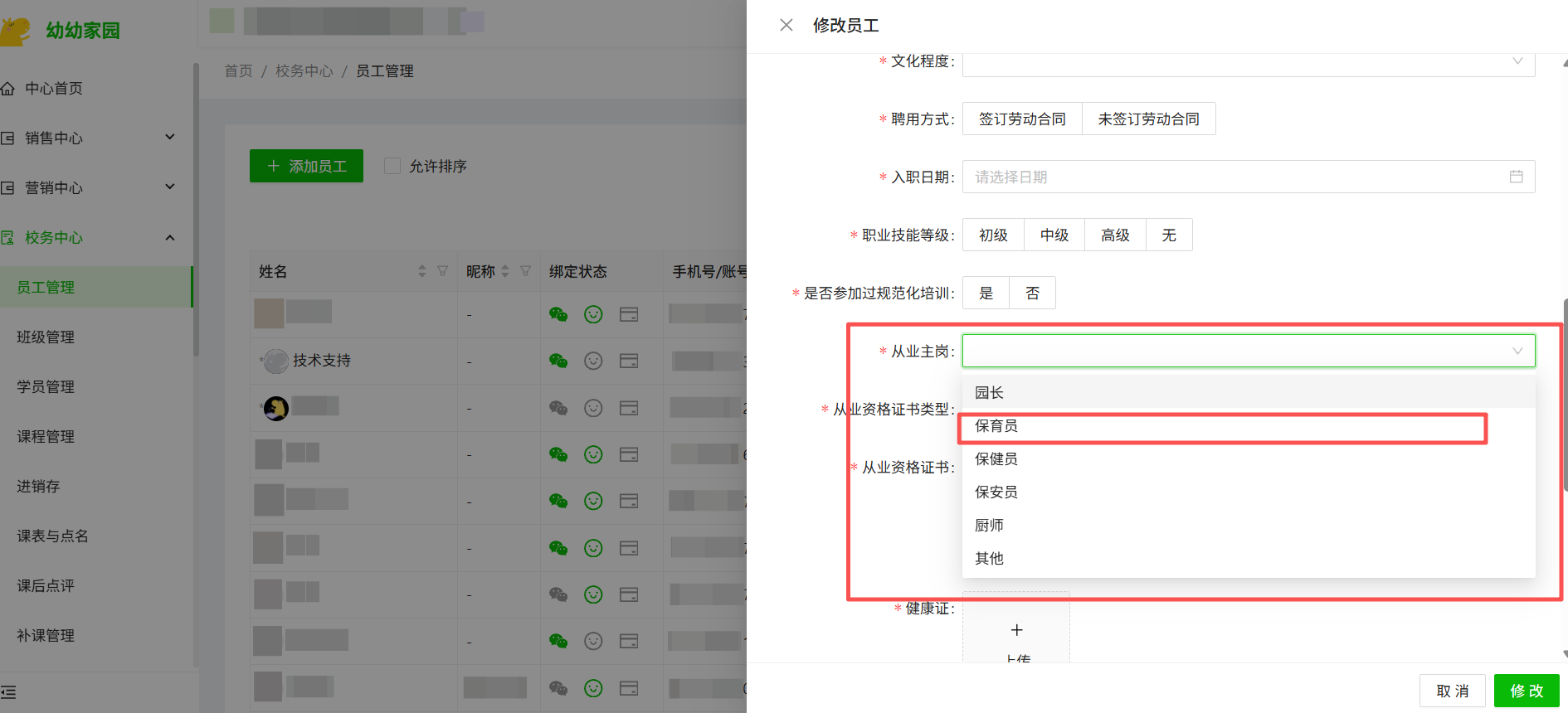Click the filter icon in 姓名 column header

(442, 271)
